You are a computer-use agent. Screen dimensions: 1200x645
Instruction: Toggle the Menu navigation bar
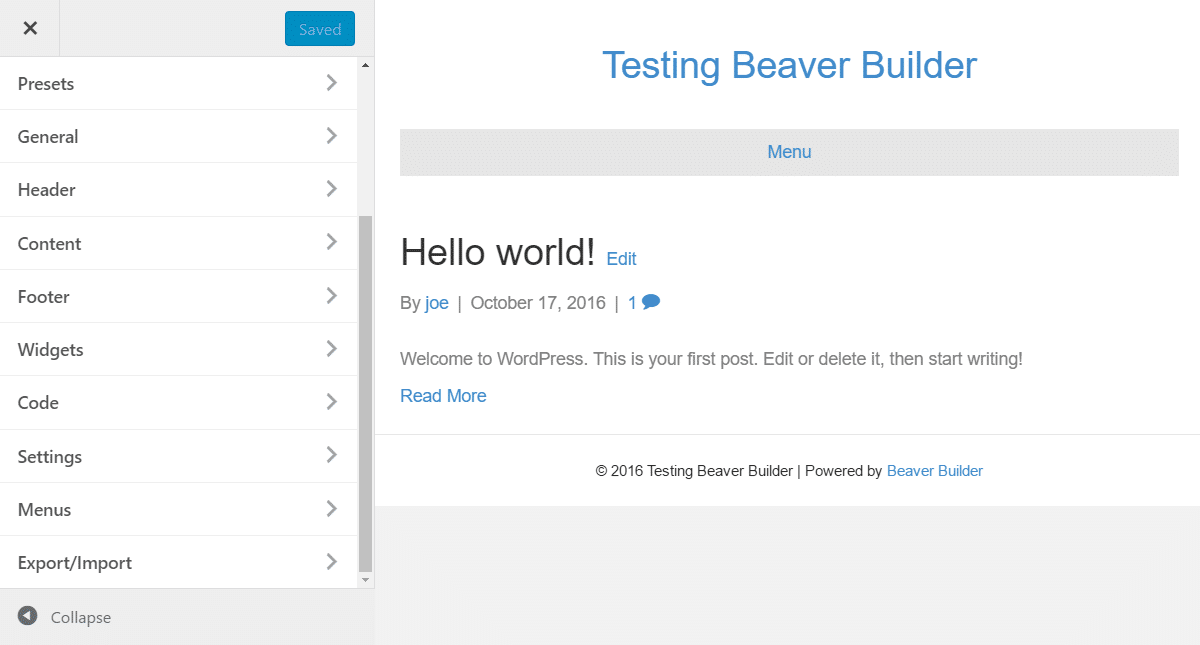coord(789,152)
